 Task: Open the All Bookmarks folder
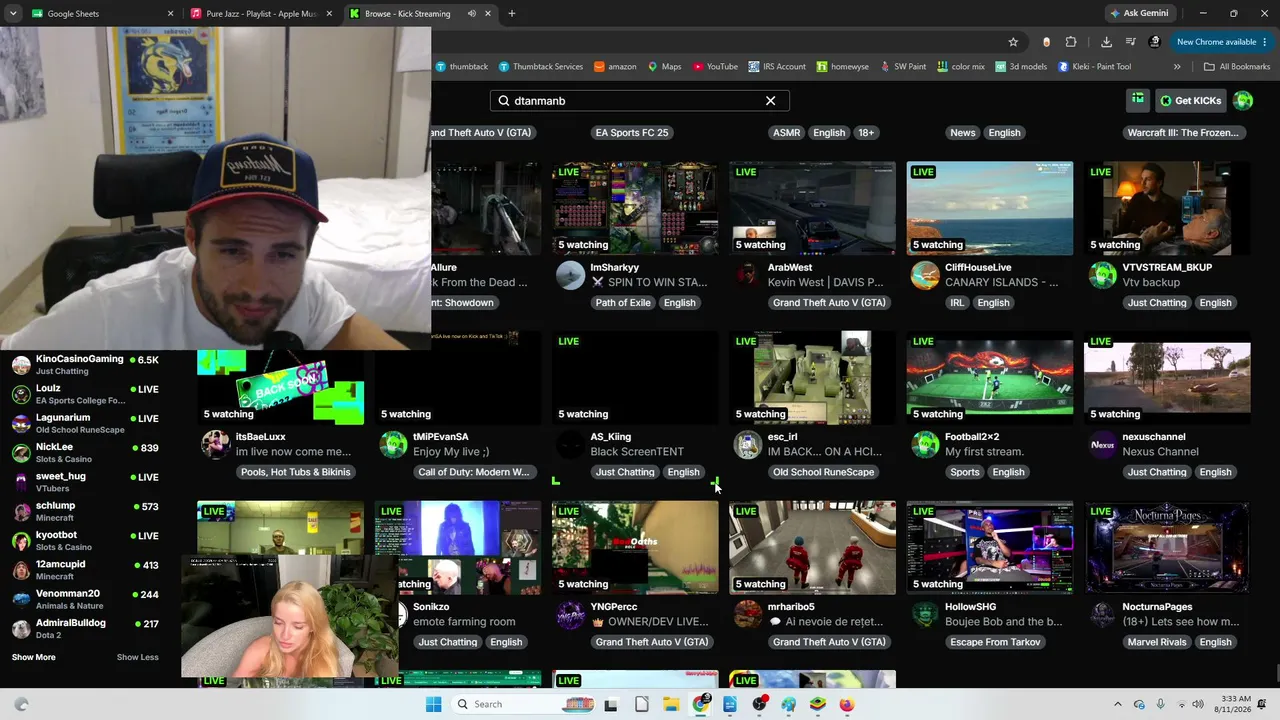[1237, 67]
